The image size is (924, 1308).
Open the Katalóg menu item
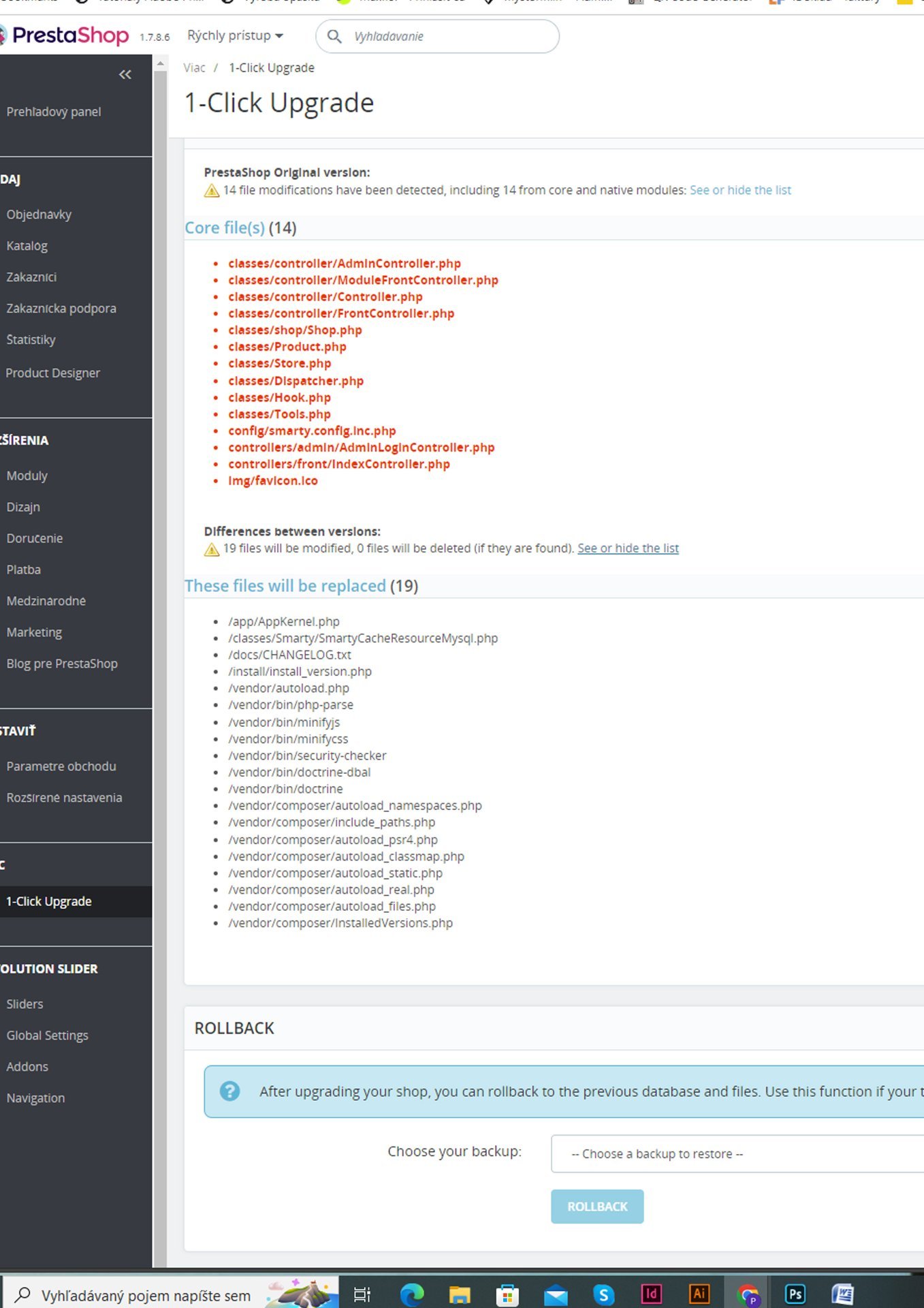[27, 246]
